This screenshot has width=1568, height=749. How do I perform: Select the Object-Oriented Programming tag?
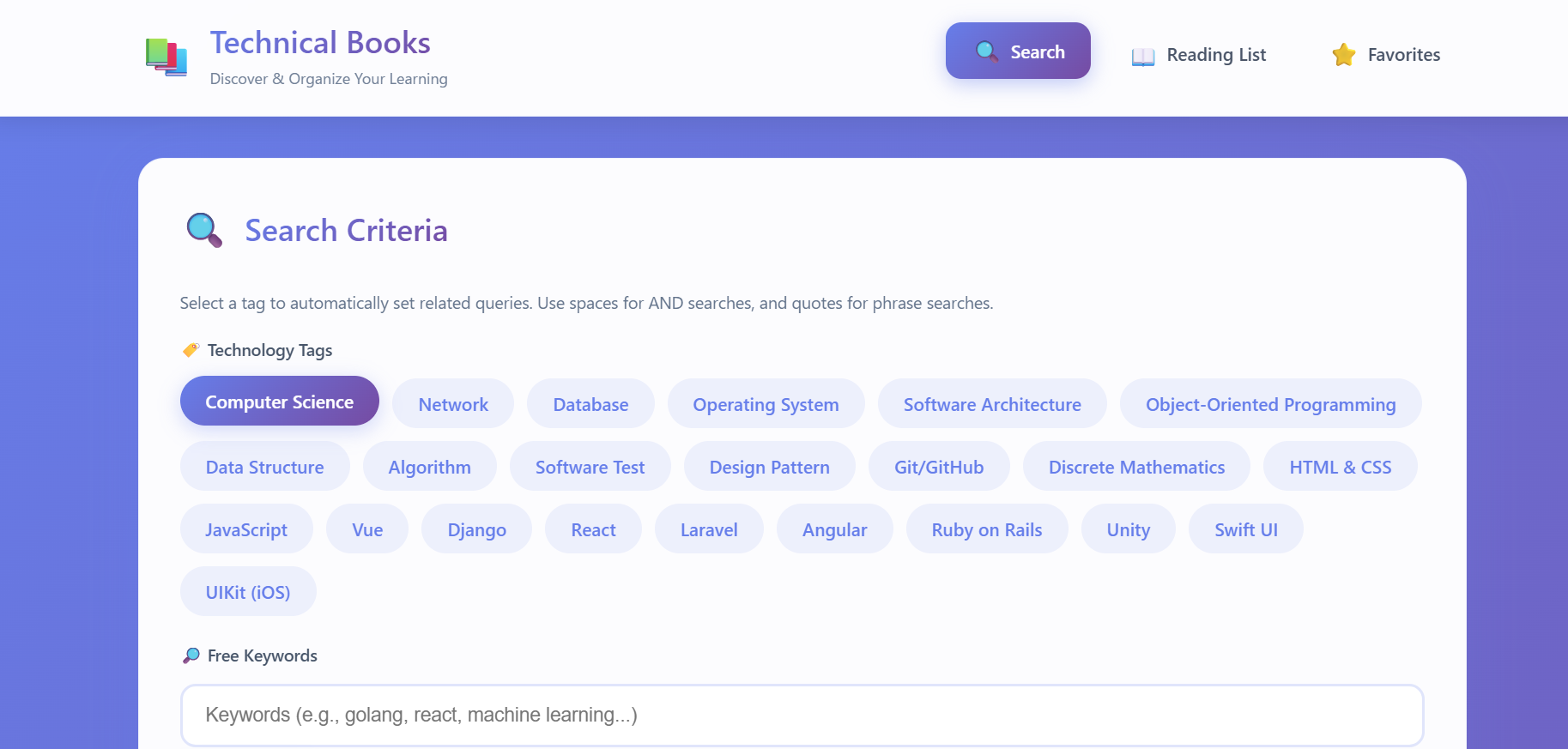(x=1270, y=403)
